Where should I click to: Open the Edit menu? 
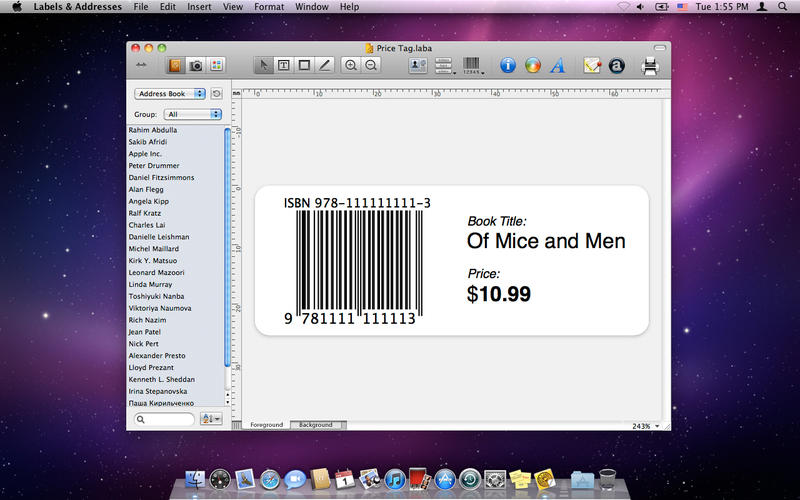[168, 7]
